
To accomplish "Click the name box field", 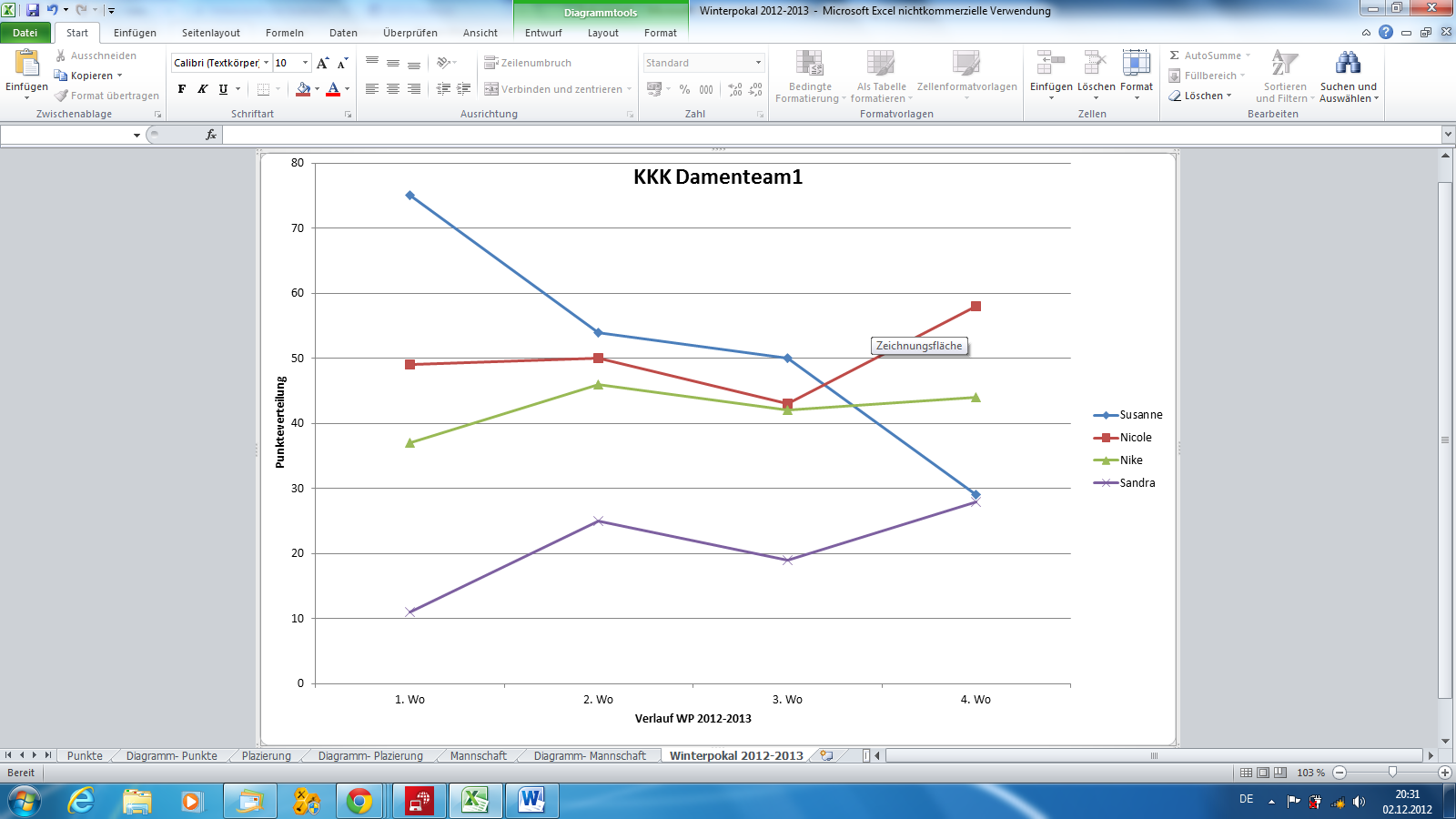I will click(x=66, y=135).
